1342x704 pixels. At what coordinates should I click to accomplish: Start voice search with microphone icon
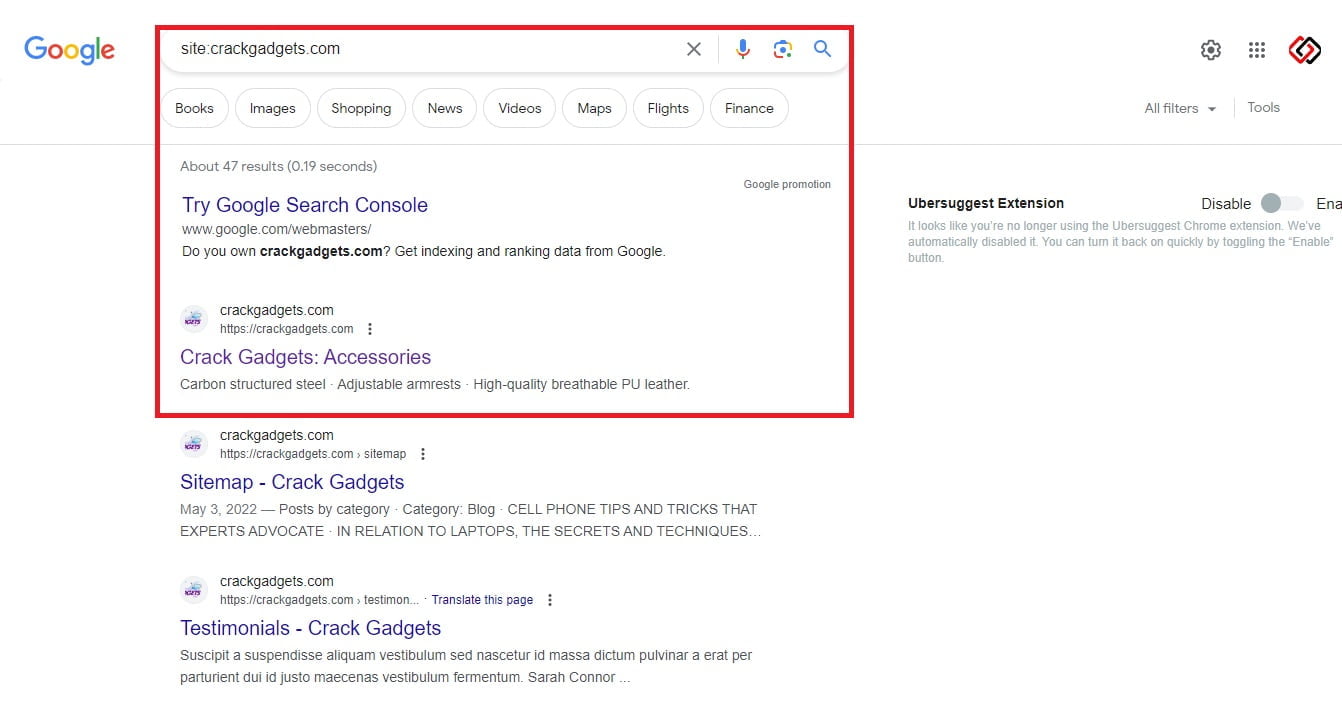coord(743,49)
